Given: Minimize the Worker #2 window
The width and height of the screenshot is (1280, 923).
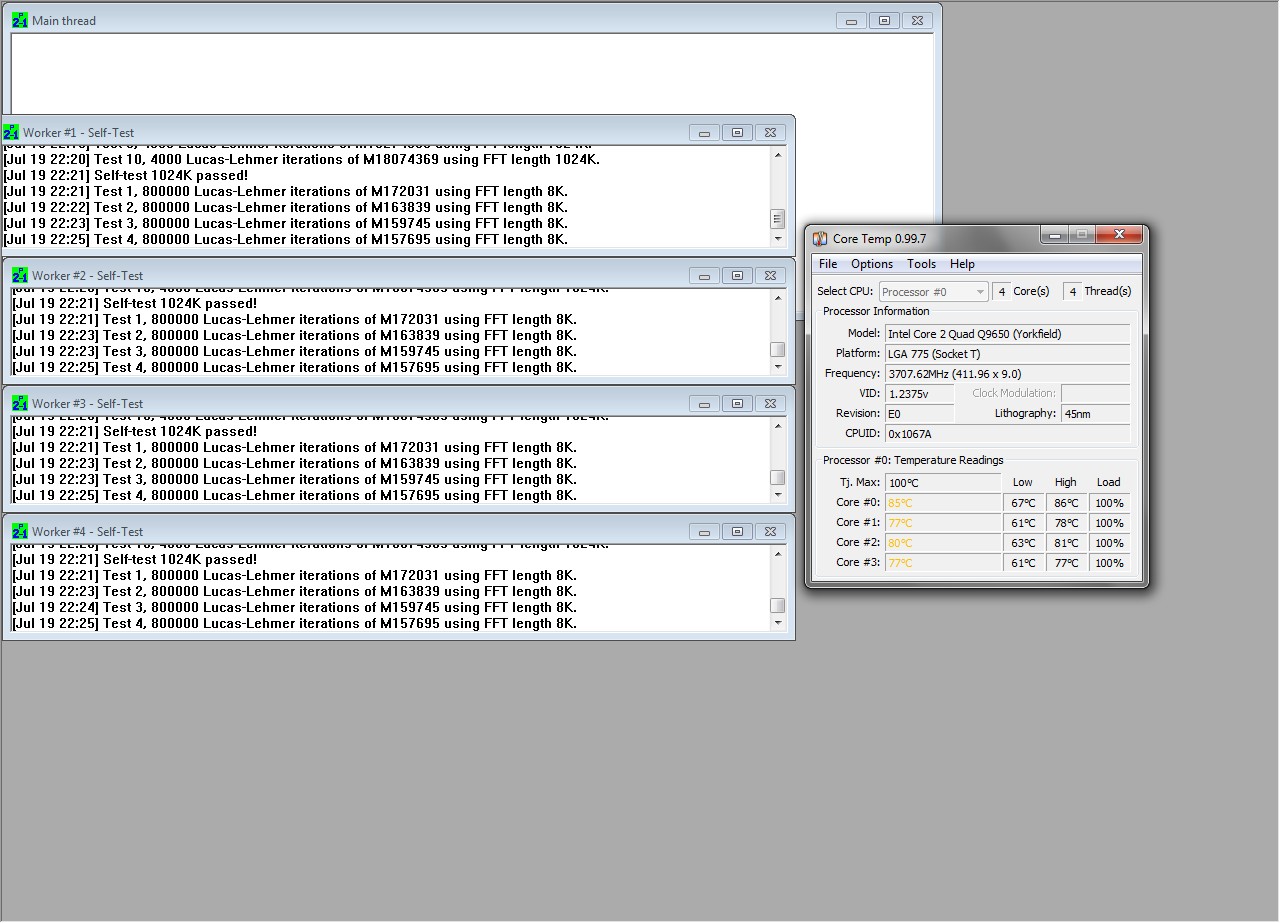Looking at the screenshot, I should click(705, 276).
